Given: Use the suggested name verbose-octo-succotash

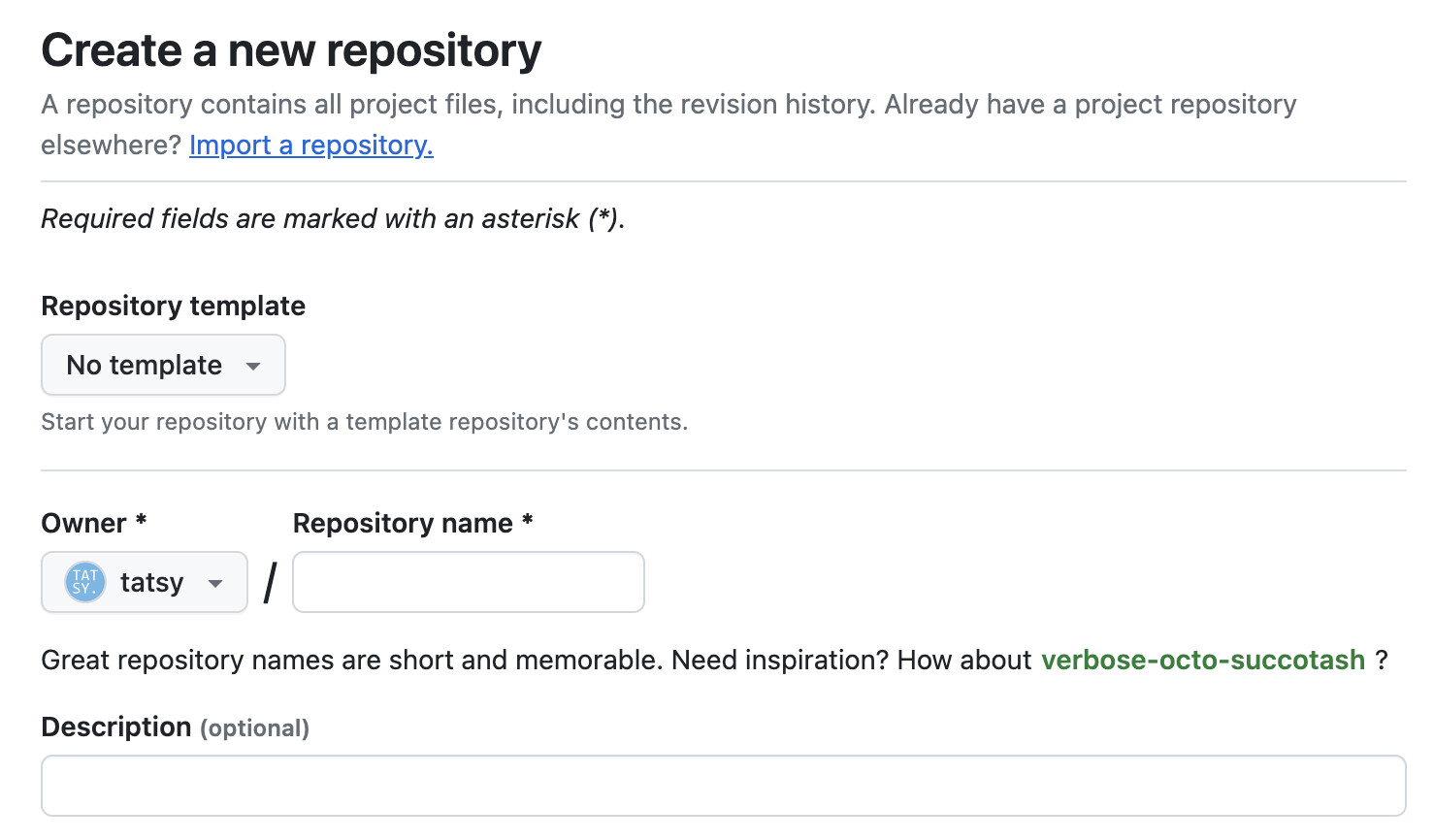Looking at the screenshot, I should 1203,660.
